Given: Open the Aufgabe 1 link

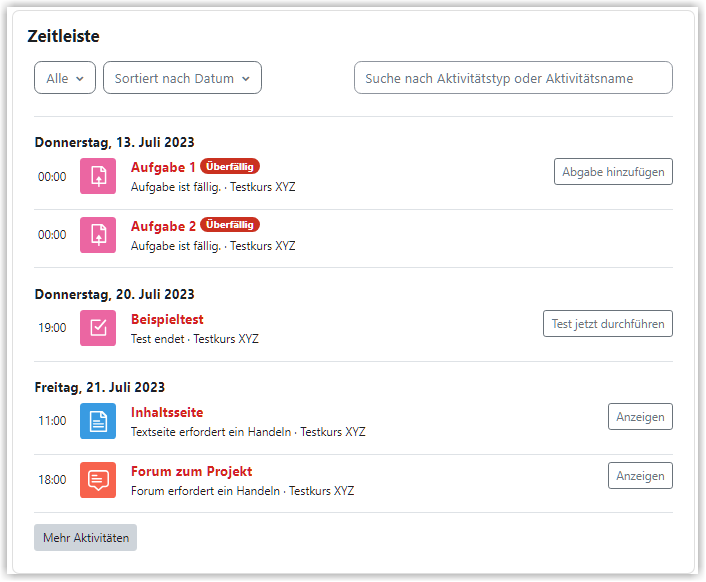Looking at the screenshot, I should pos(163,167).
